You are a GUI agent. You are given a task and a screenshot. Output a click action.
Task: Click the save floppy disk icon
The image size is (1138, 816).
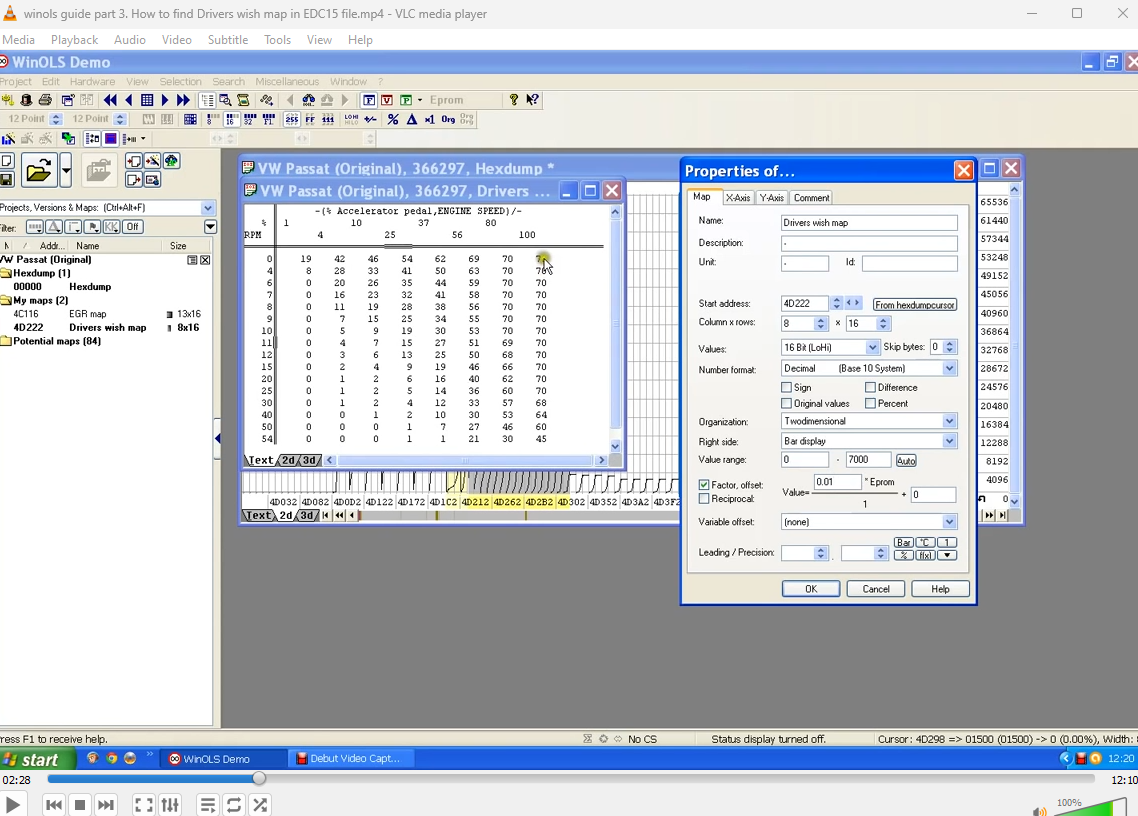tap(7, 179)
